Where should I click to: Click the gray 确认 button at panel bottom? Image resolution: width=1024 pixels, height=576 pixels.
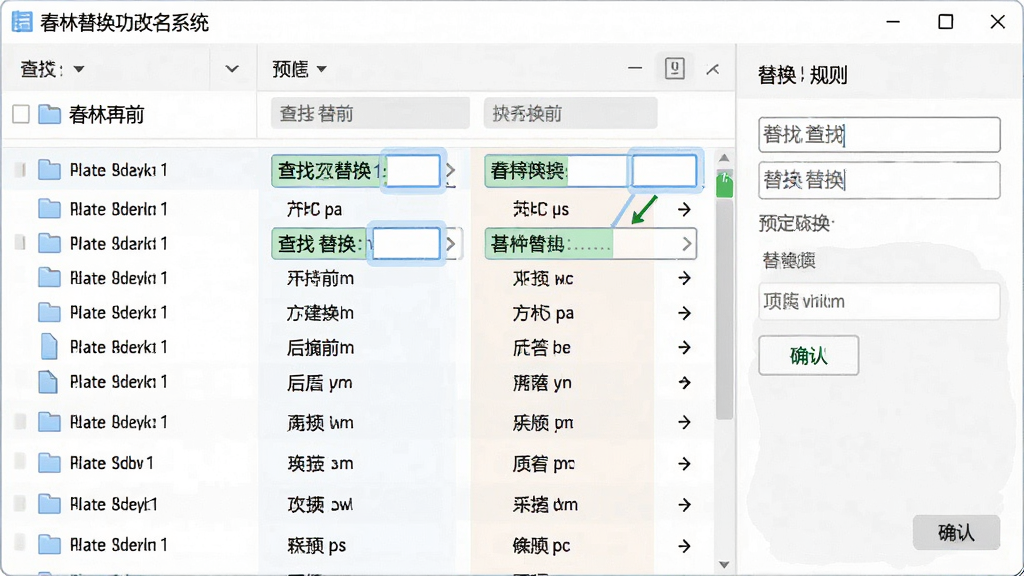pos(956,532)
